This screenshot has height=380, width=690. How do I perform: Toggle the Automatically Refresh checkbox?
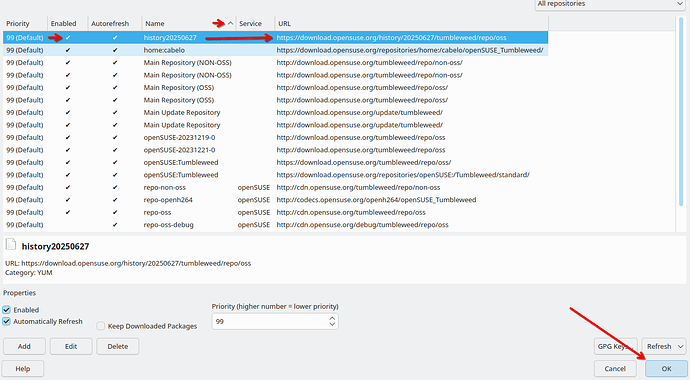(x=6, y=322)
